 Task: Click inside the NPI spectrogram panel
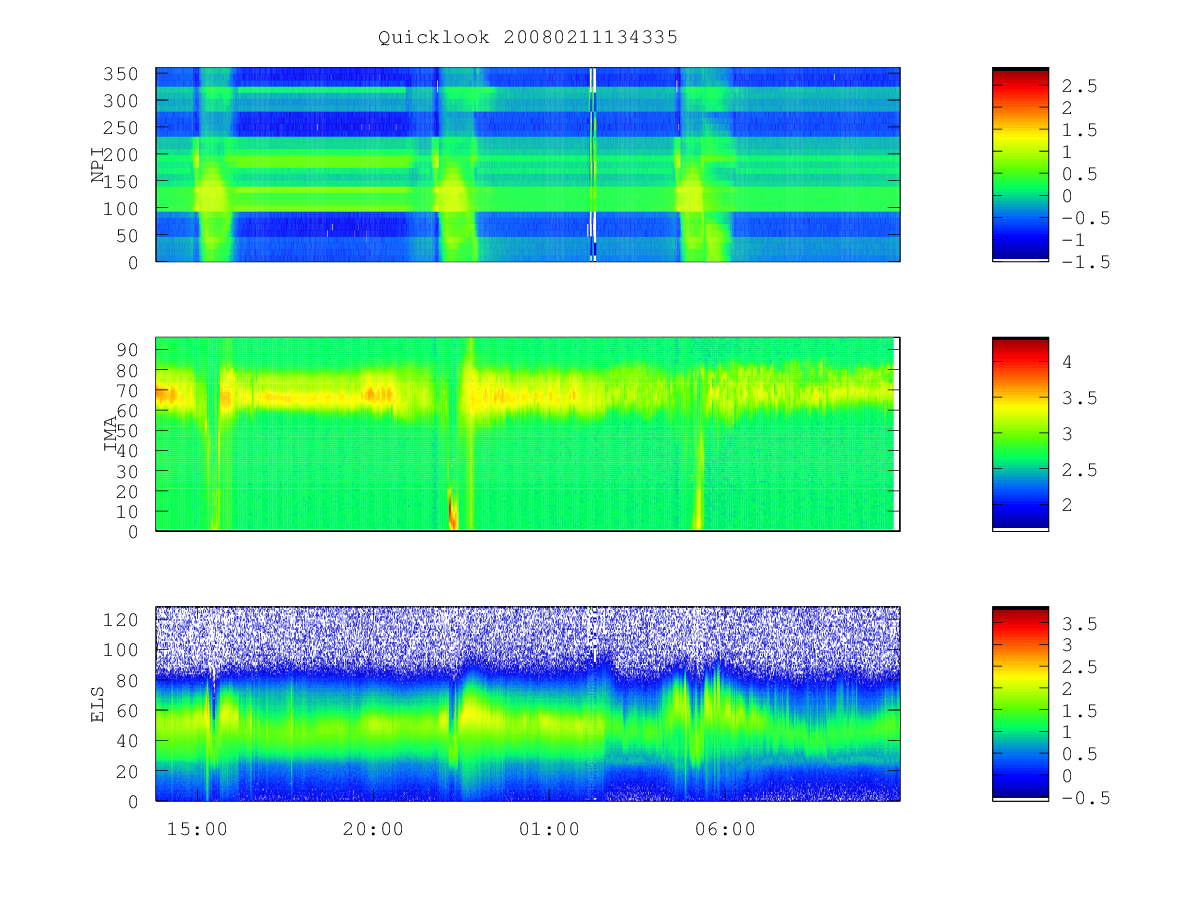[528, 164]
